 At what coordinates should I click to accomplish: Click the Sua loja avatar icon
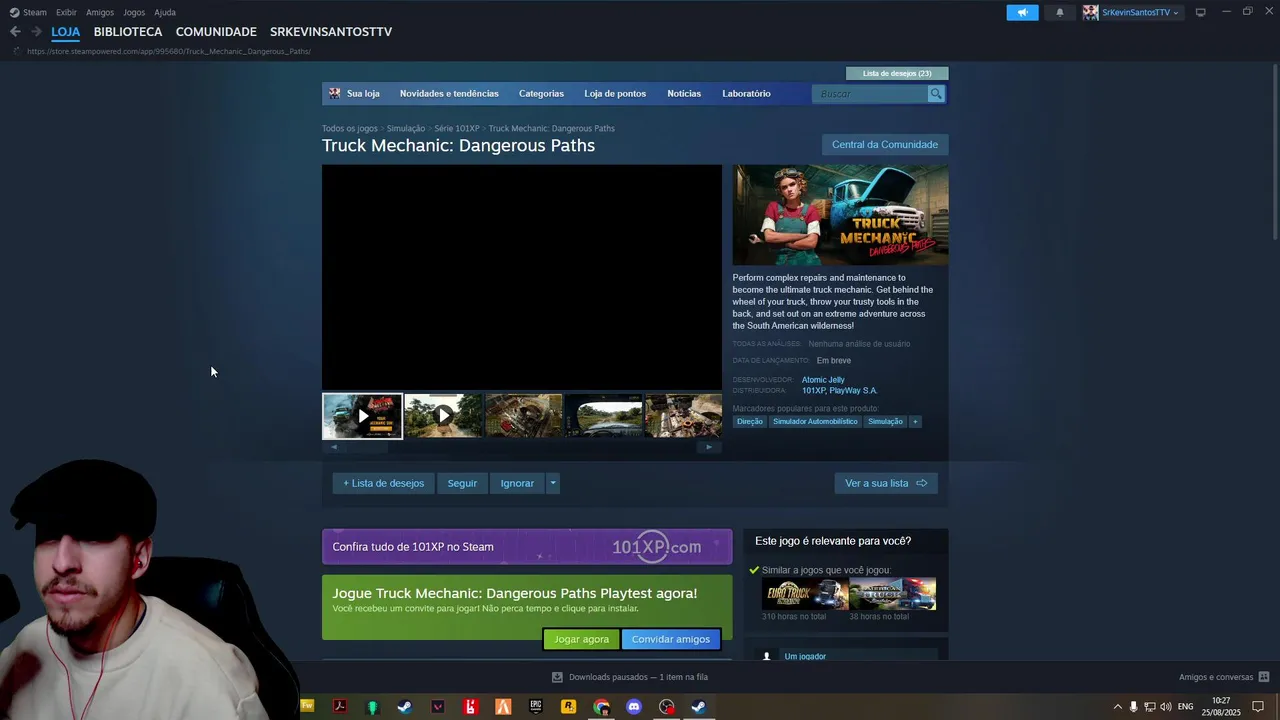click(x=335, y=94)
